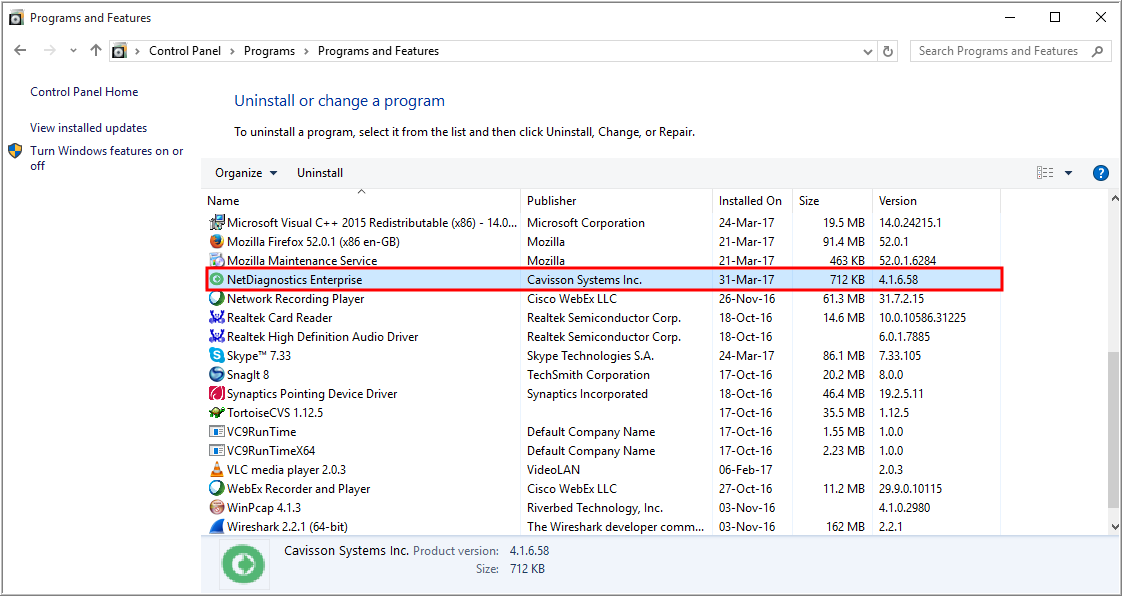
Task: Open the view options dropdown arrow
Action: pyautogui.click(x=1068, y=172)
